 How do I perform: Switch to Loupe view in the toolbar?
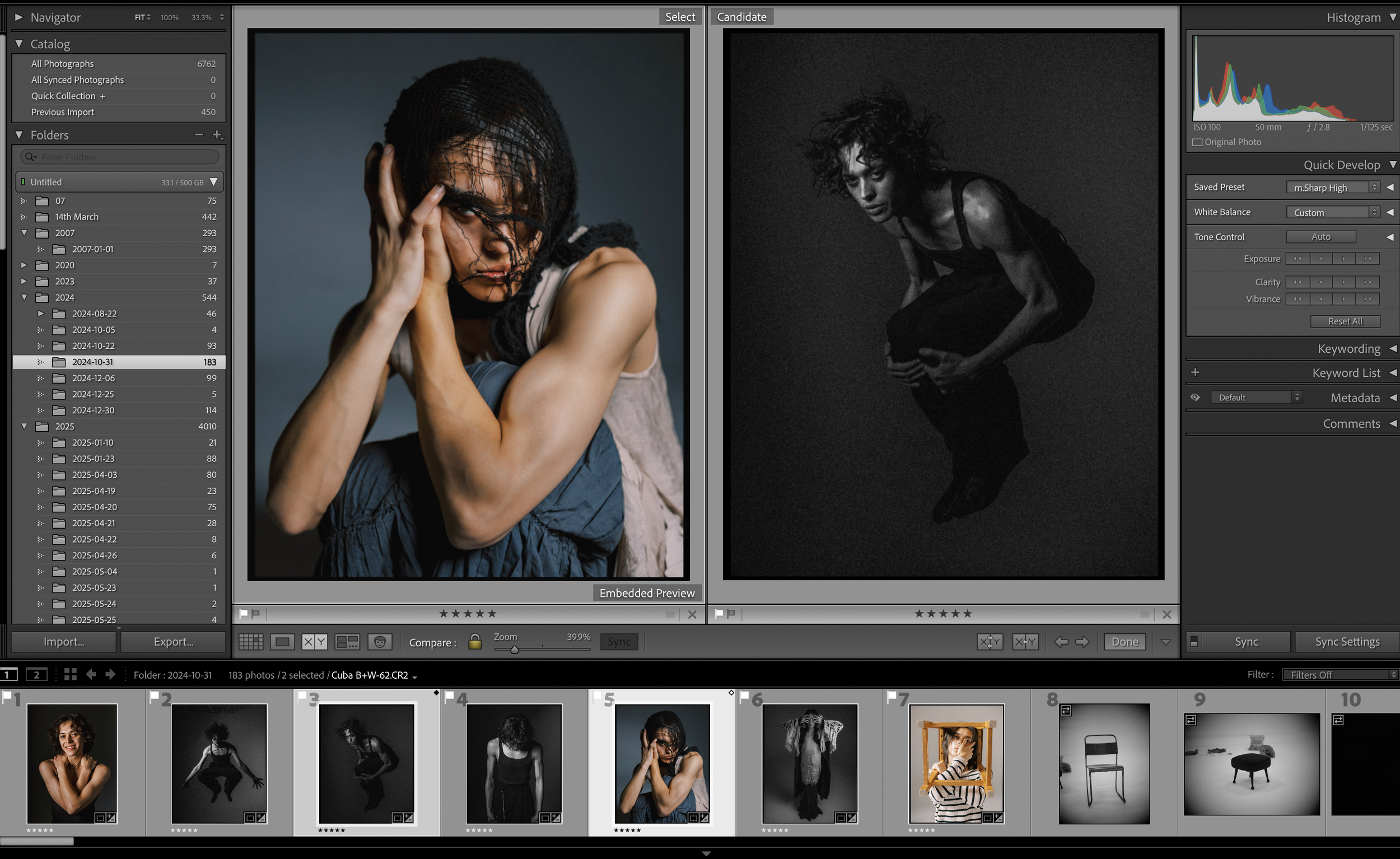(x=282, y=642)
